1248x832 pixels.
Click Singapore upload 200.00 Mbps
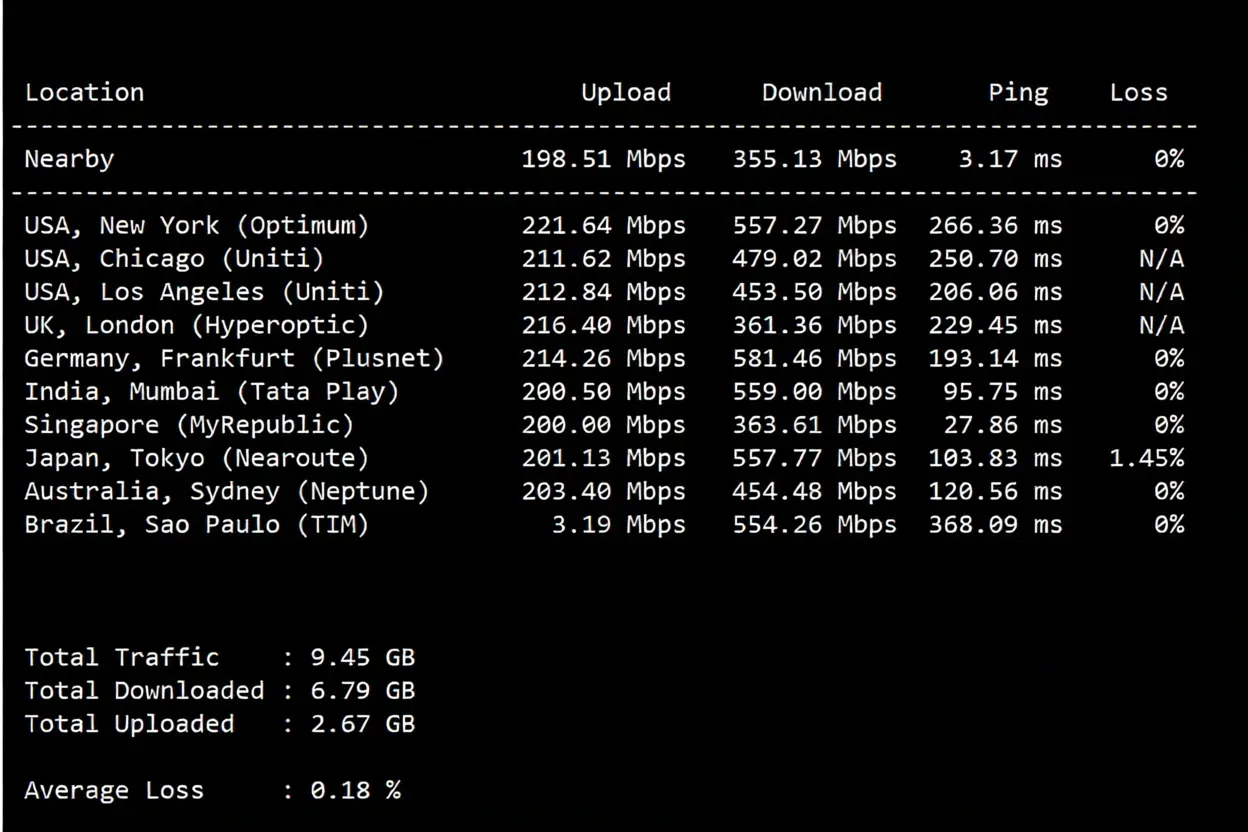point(604,425)
